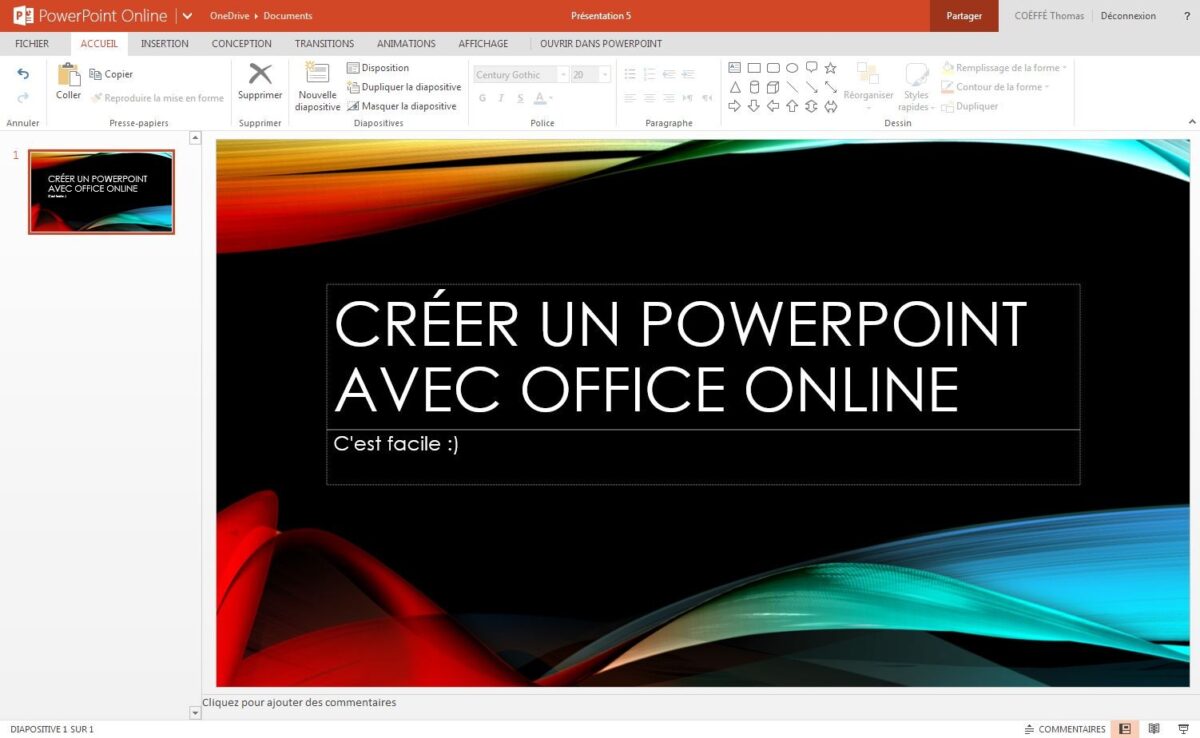Image resolution: width=1200 pixels, height=738 pixels.
Task: Align paragraph text left
Action: click(x=630, y=98)
